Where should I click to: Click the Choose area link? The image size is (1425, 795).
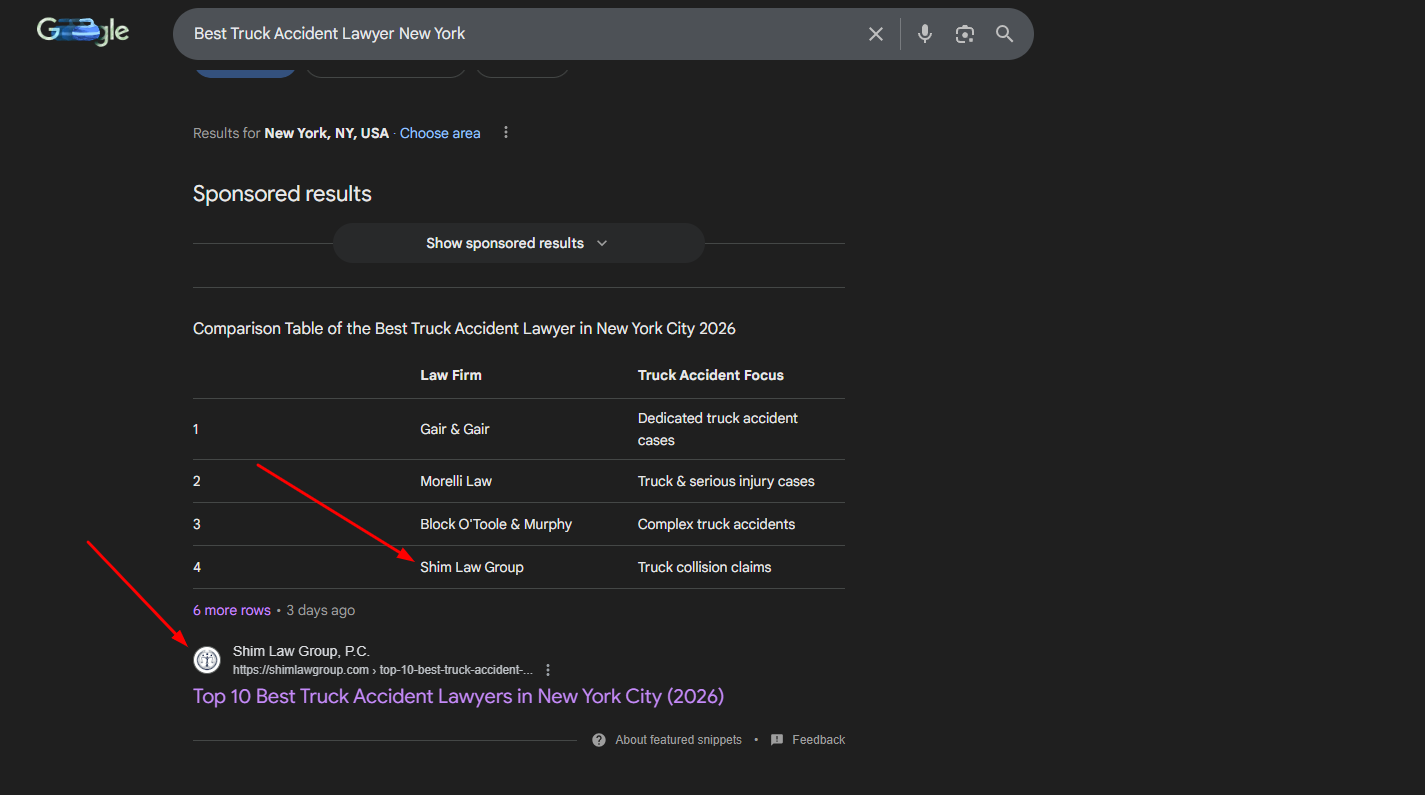(x=440, y=133)
